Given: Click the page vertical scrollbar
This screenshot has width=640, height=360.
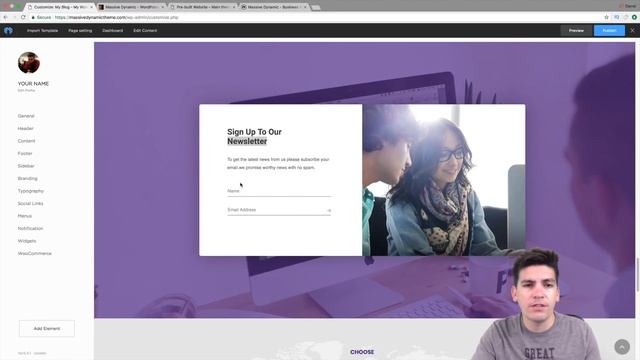Looking at the screenshot, I should point(637,274).
